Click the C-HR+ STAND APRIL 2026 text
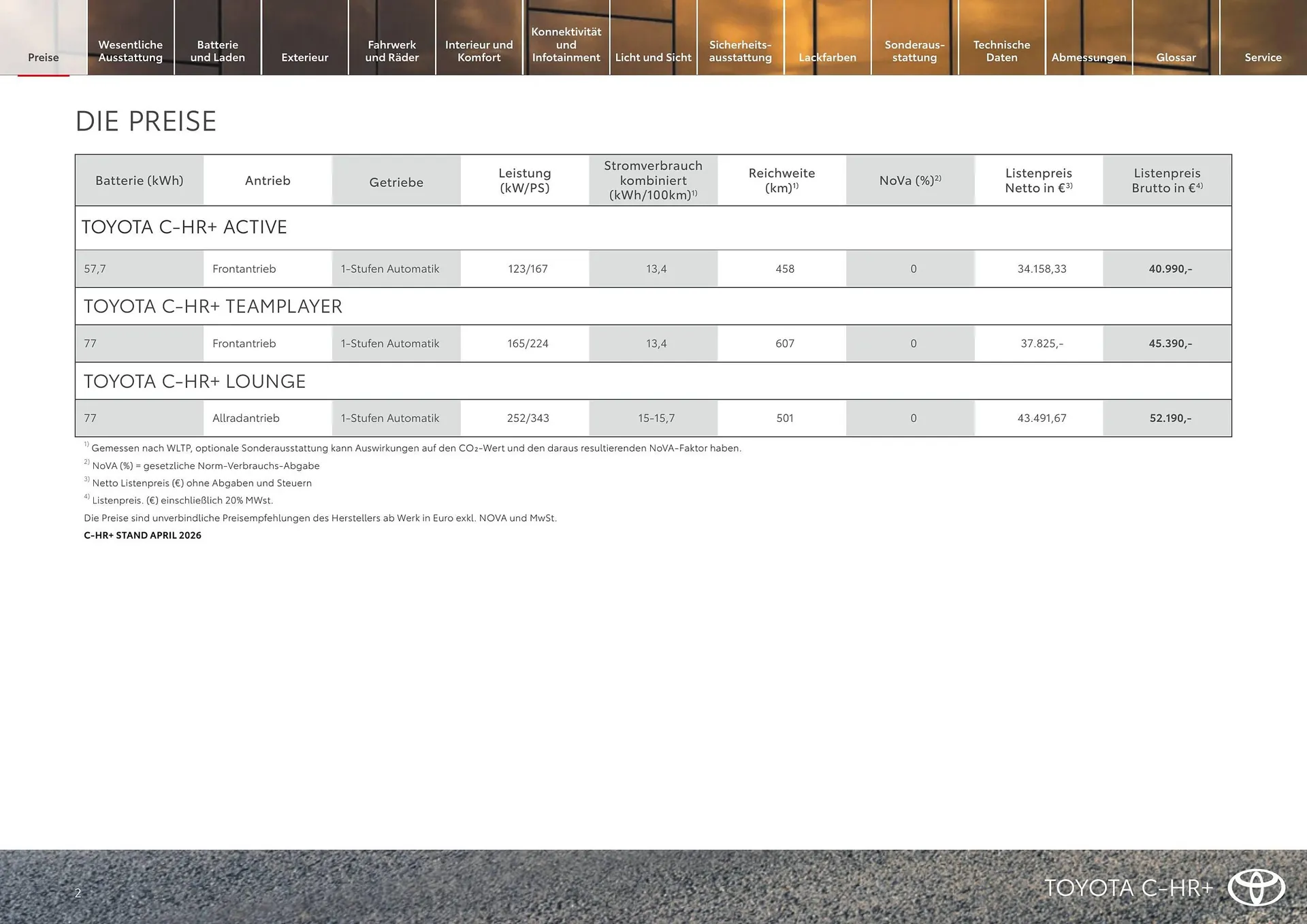Screen dimensions: 1307x924 coord(142,535)
